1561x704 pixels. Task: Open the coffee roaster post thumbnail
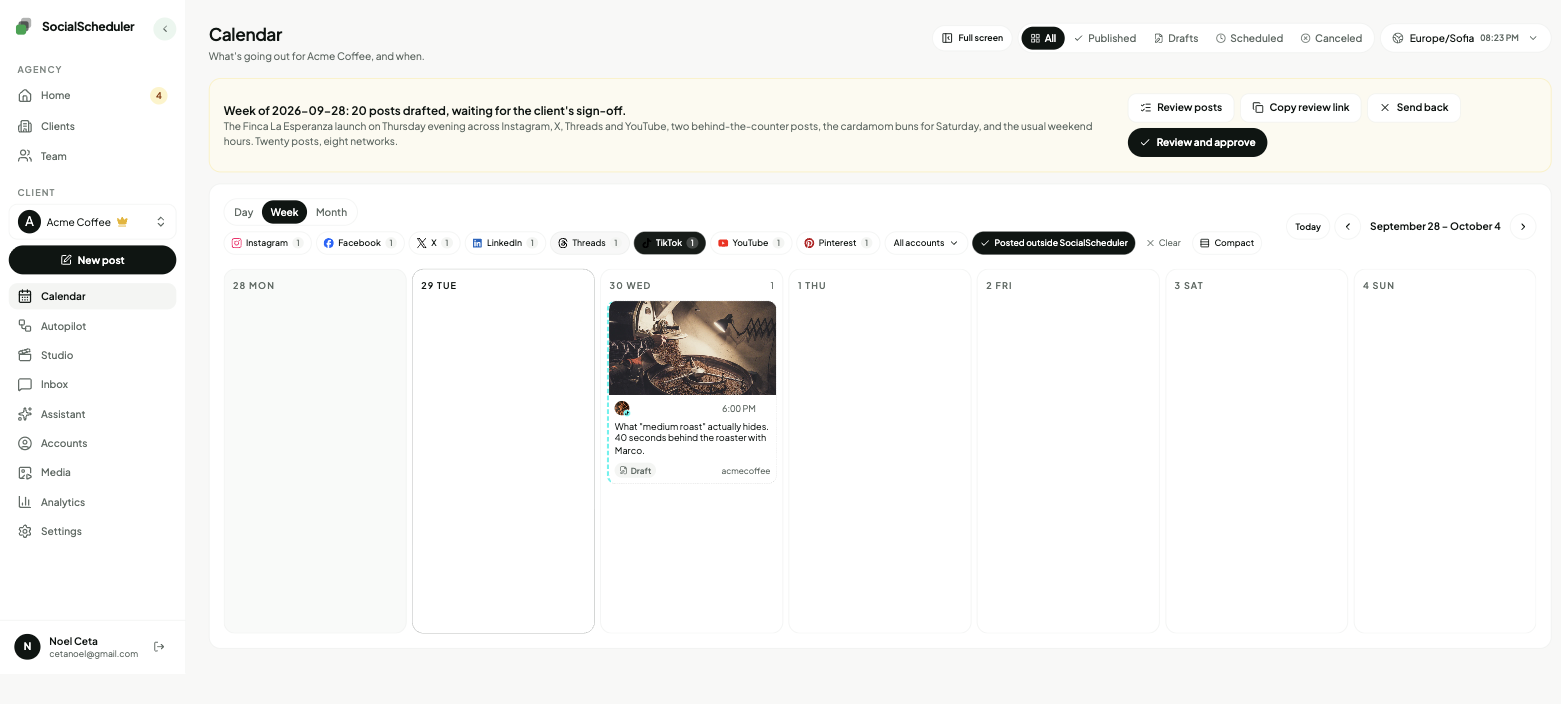692,348
